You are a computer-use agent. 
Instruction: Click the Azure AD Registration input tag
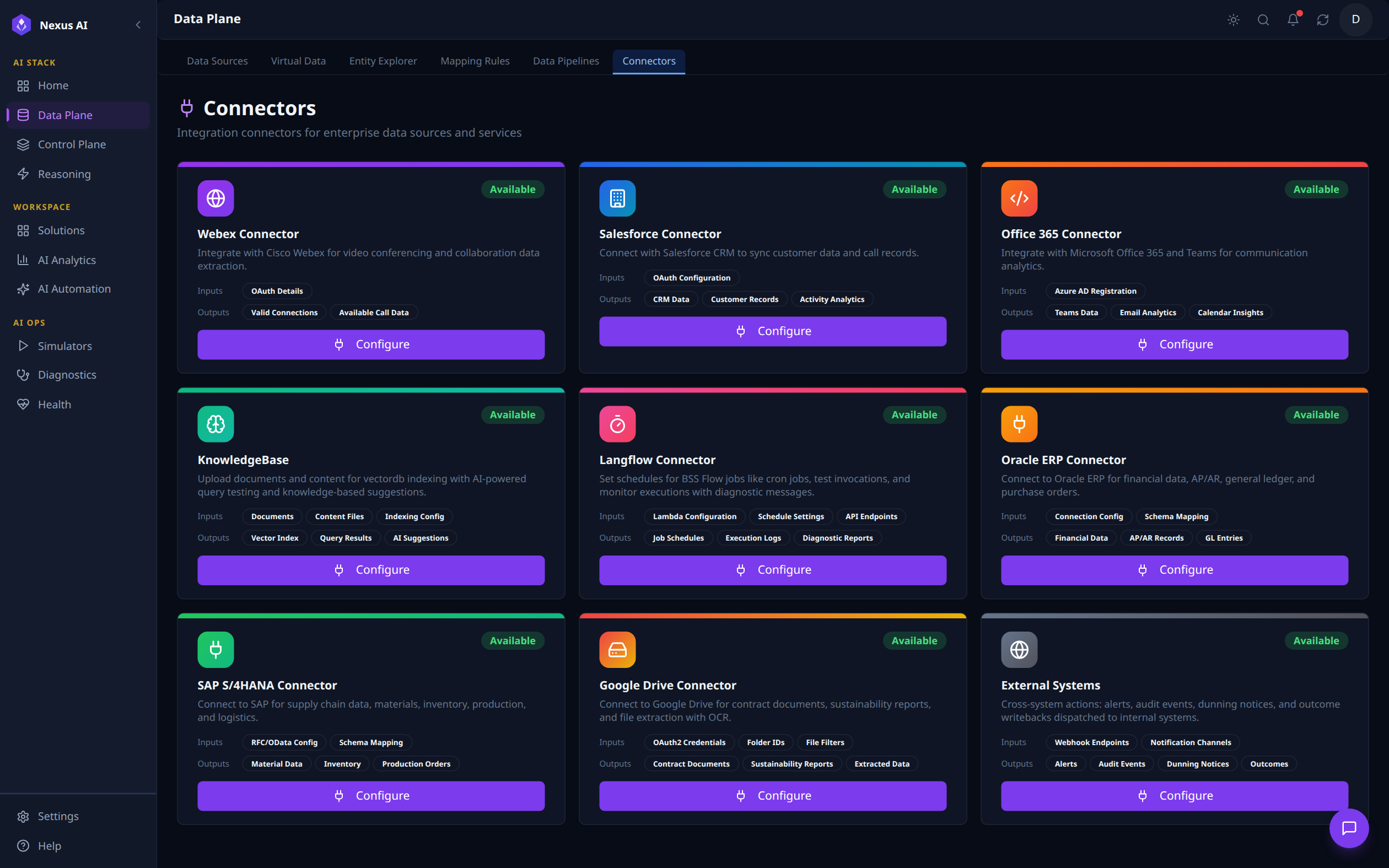[1095, 291]
